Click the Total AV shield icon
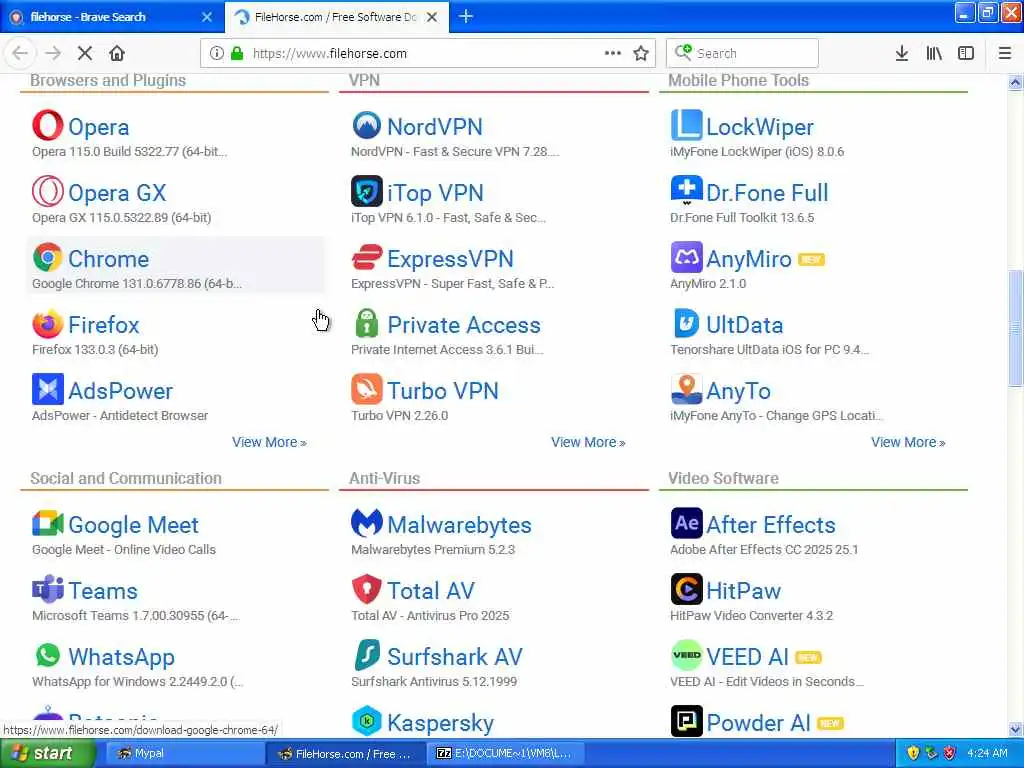1024x768 pixels. pyautogui.click(x=366, y=589)
